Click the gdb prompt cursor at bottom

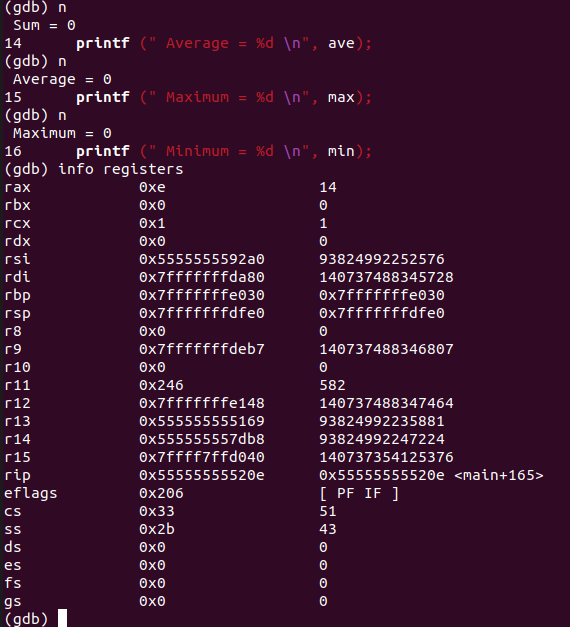[62, 618]
